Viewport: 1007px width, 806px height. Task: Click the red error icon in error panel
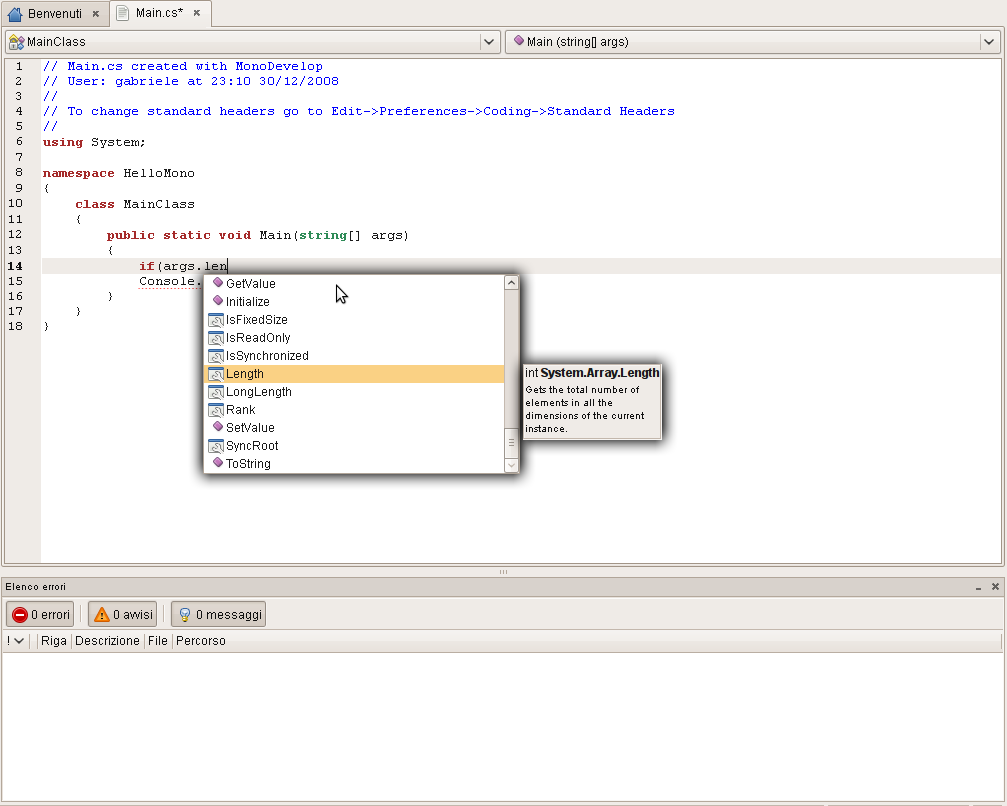[x=18, y=614]
